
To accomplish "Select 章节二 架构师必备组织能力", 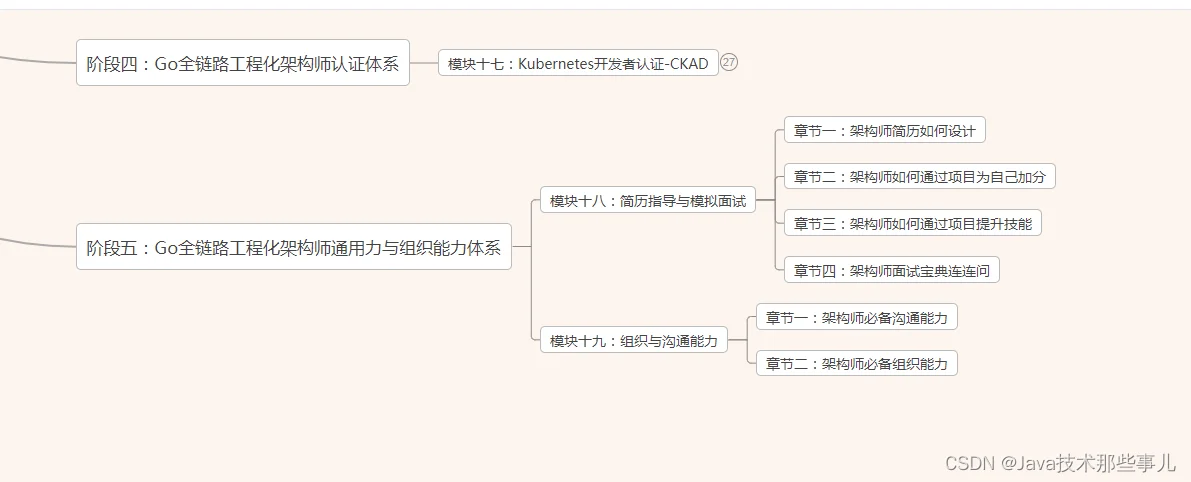I will click(857, 364).
